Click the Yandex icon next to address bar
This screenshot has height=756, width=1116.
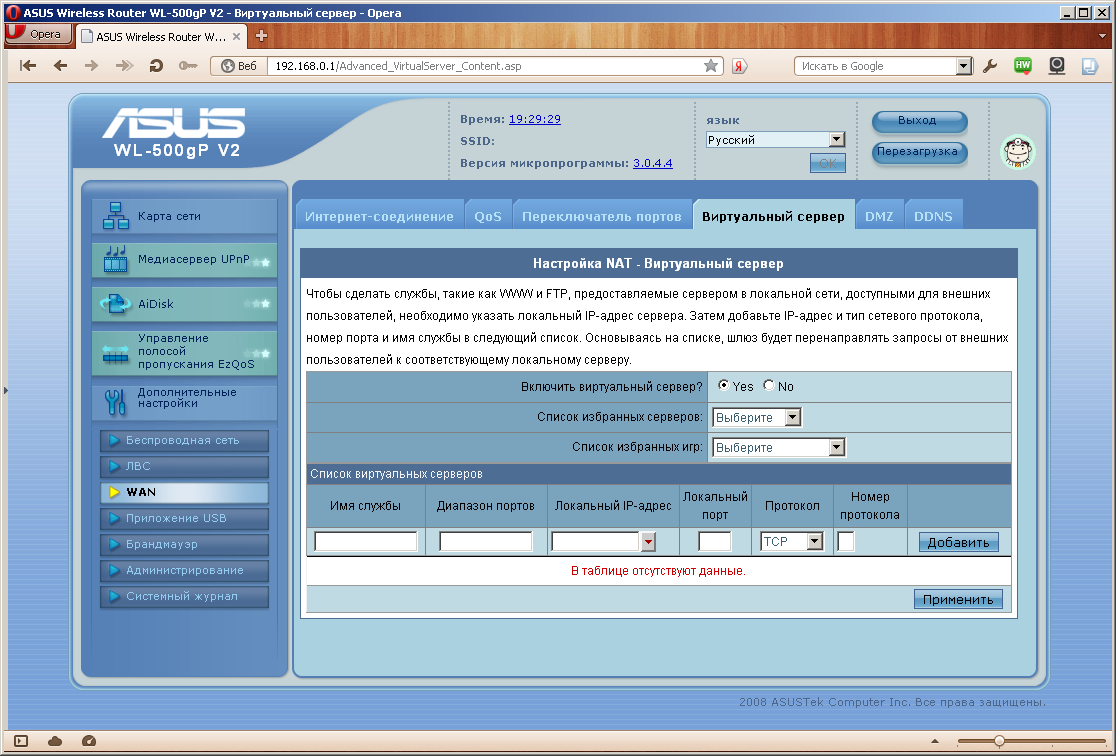pyautogui.click(x=739, y=66)
